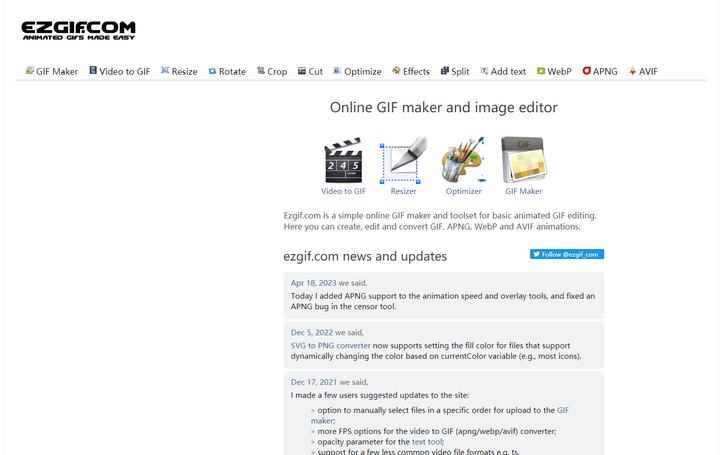Open the AVIF tools
The image size is (720, 455).
coord(643,72)
